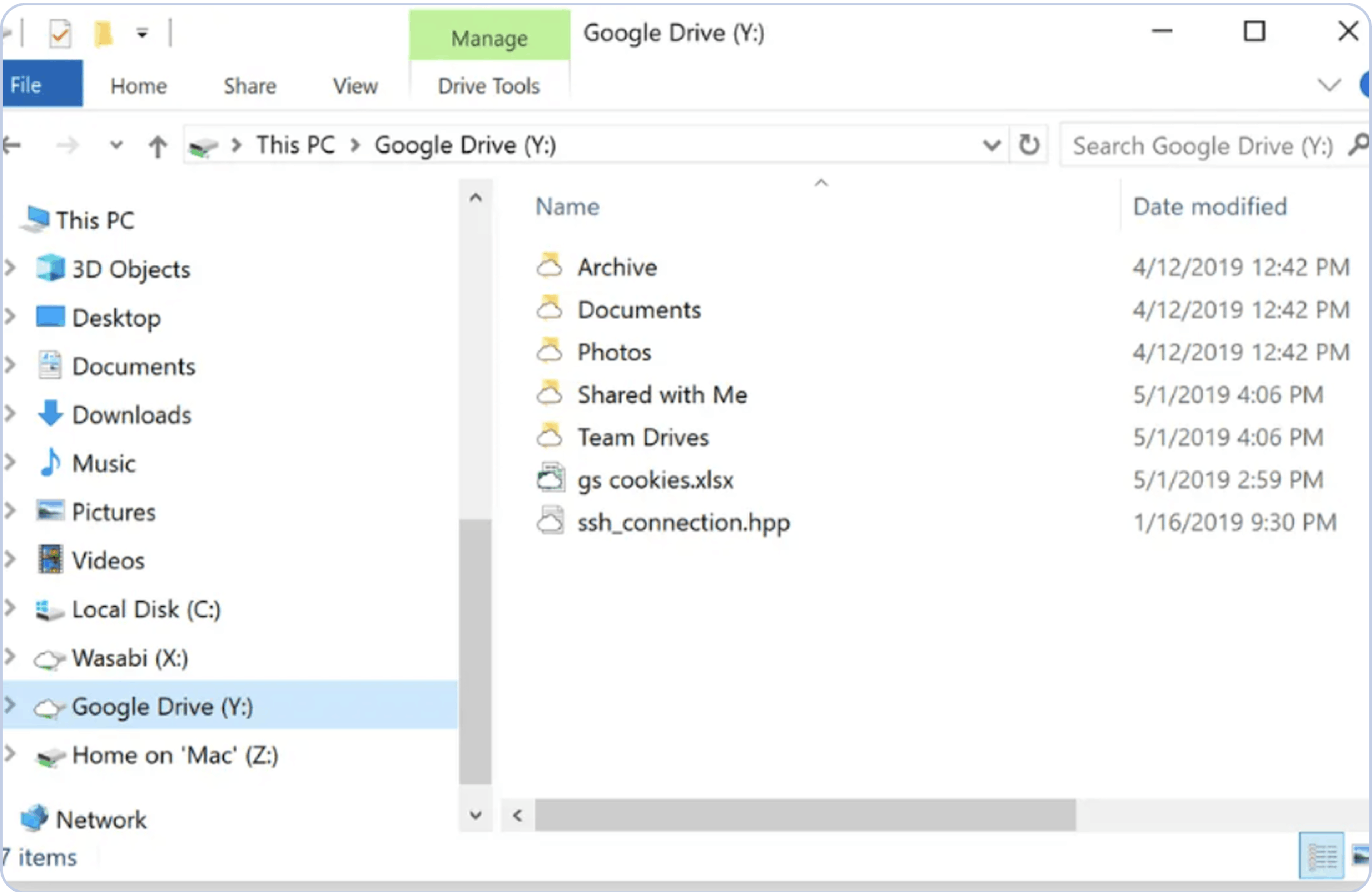Open the Customize Quick Access Toolbar dropdown
This screenshot has height=892, width=1372.
tap(142, 34)
